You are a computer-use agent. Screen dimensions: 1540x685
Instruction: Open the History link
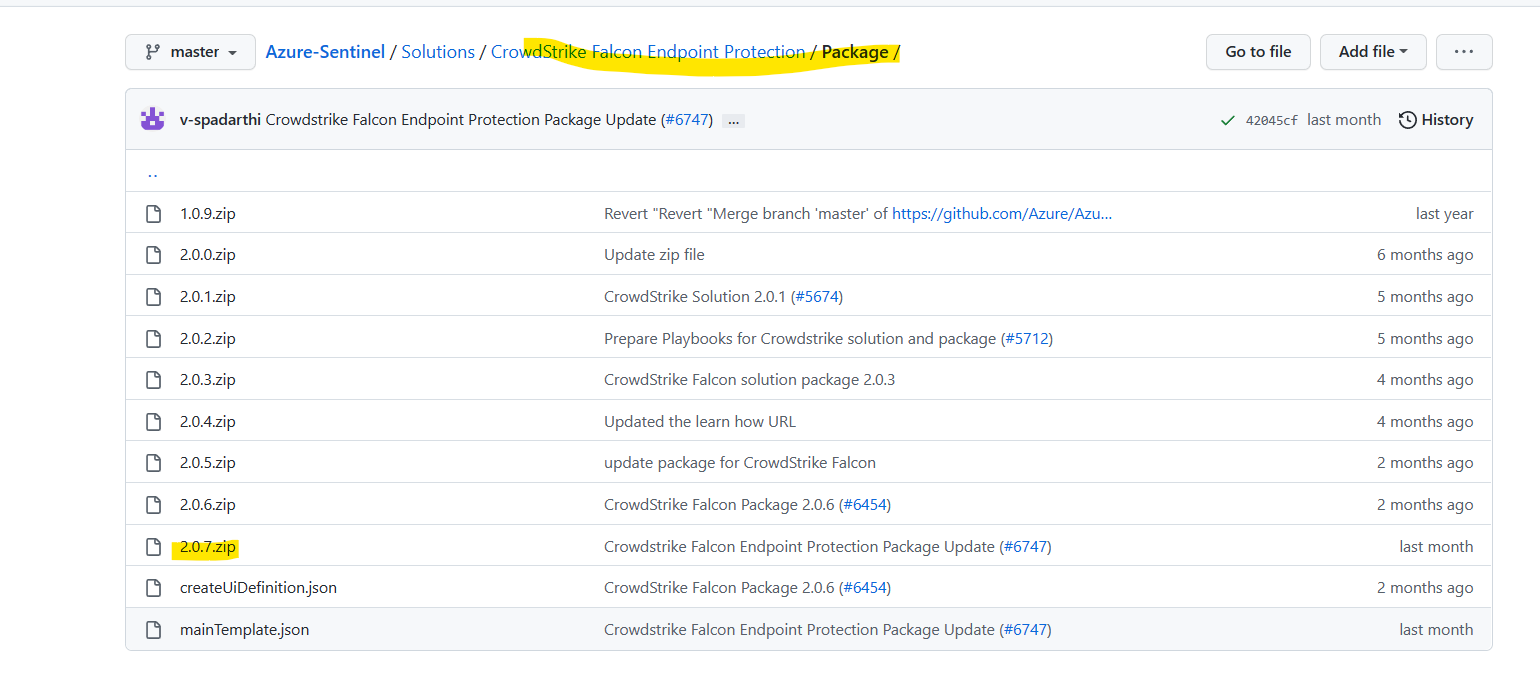click(x=1436, y=120)
